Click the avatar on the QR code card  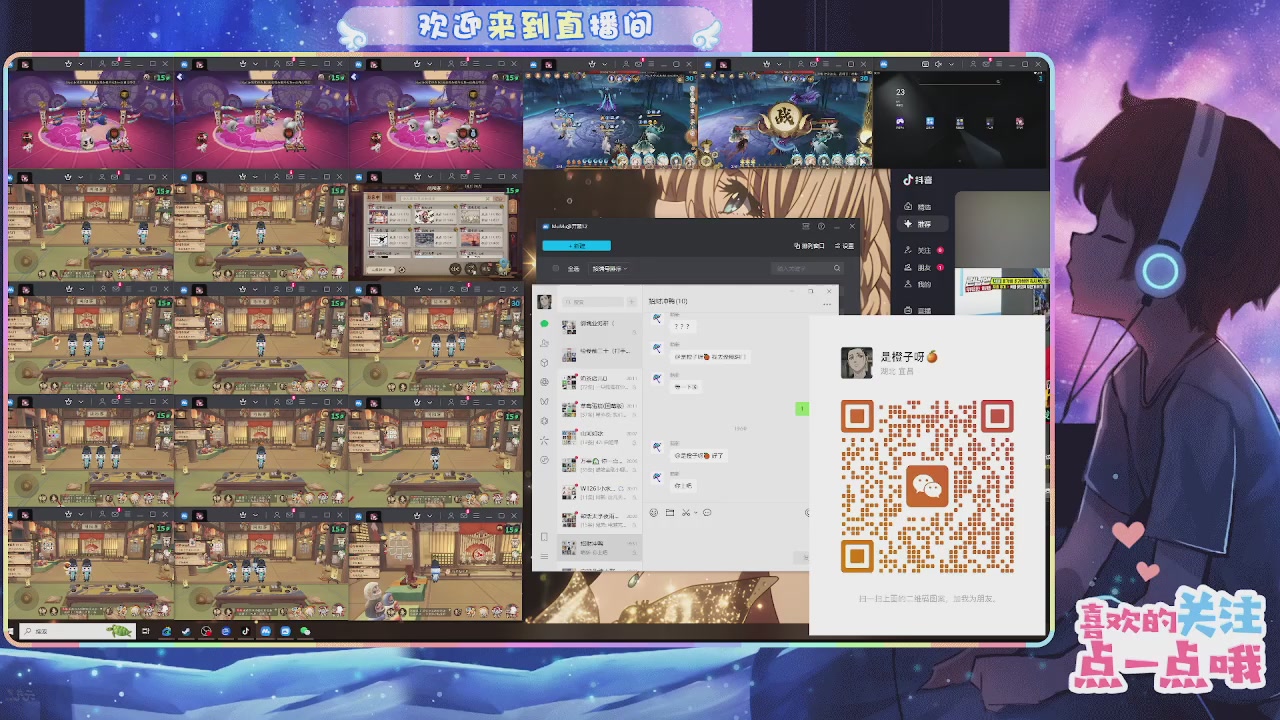[x=857, y=362]
